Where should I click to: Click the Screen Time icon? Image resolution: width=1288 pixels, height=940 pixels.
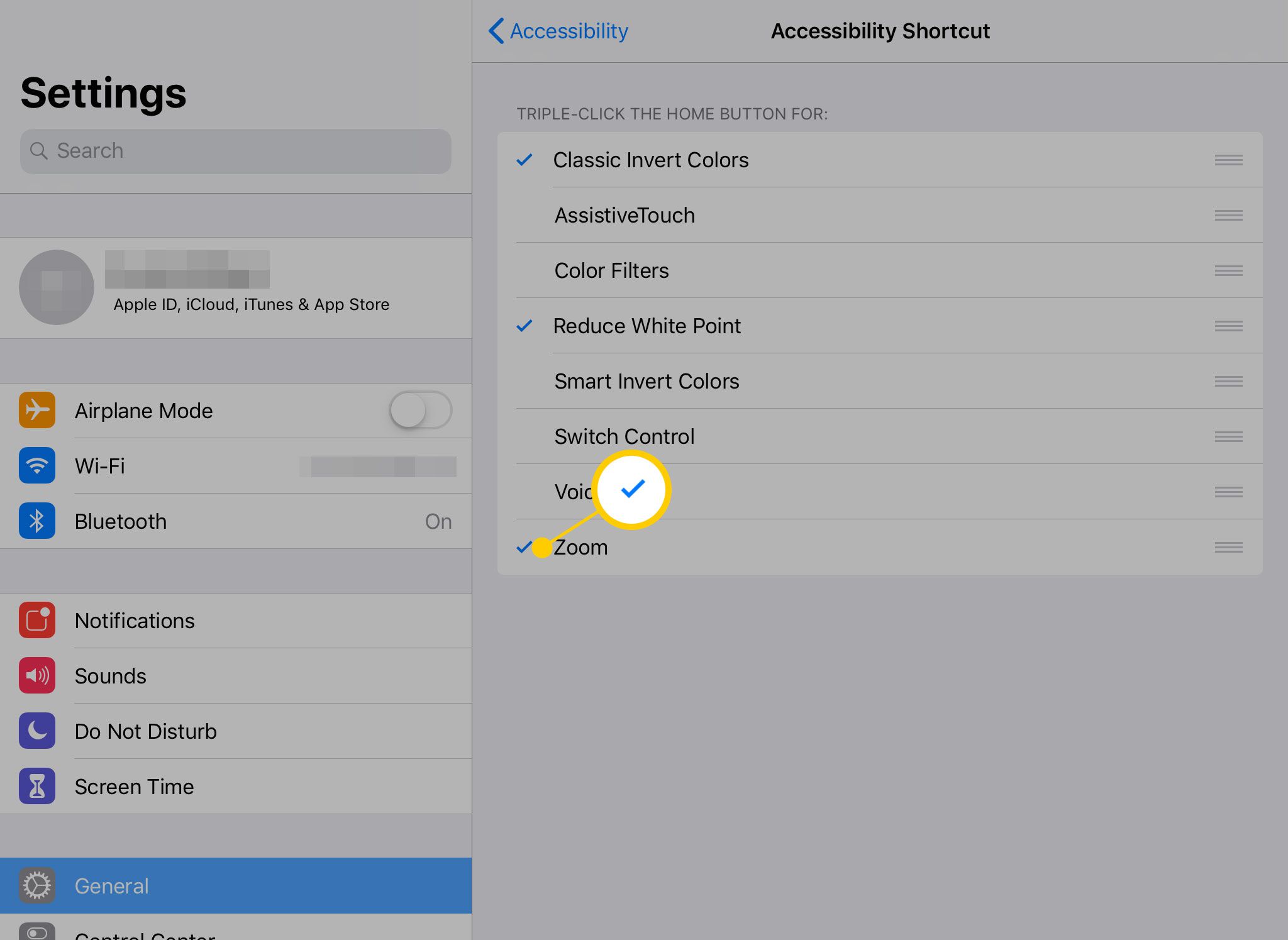[37, 785]
